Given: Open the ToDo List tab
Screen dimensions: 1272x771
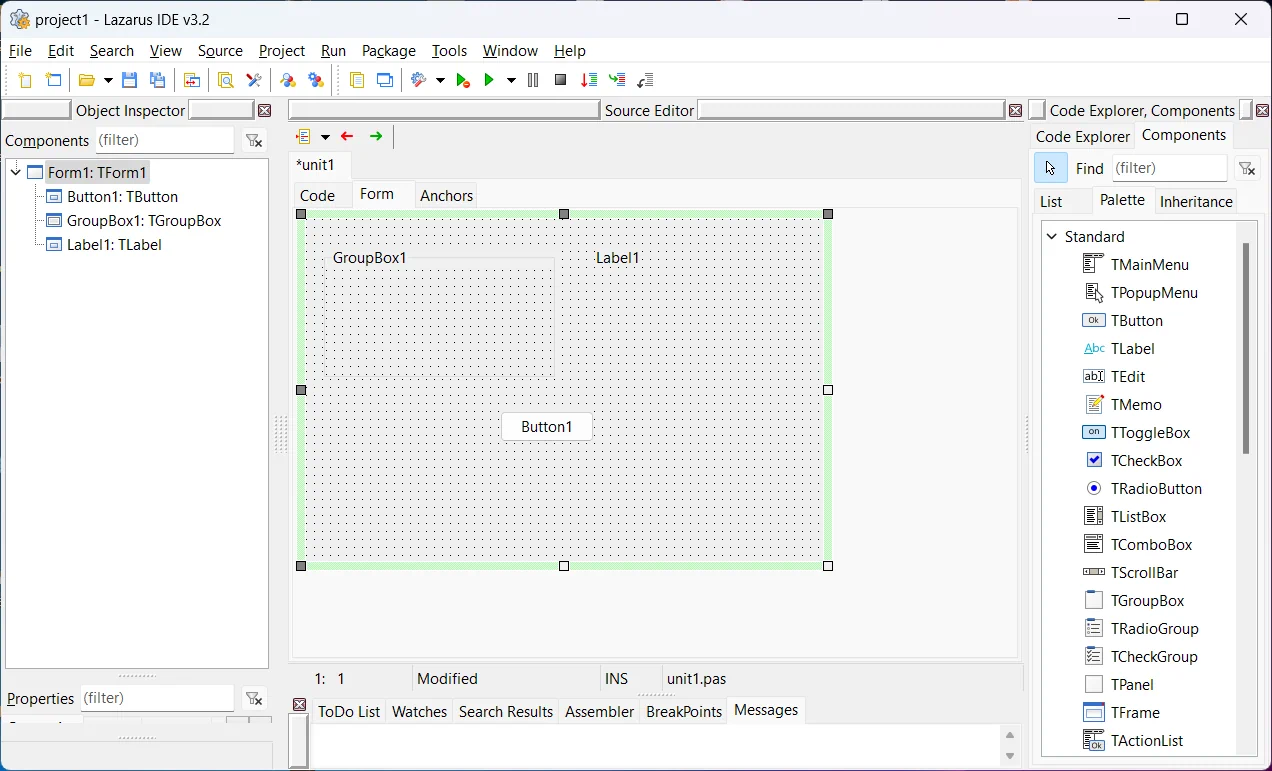Looking at the screenshot, I should (x=349, y=711).
